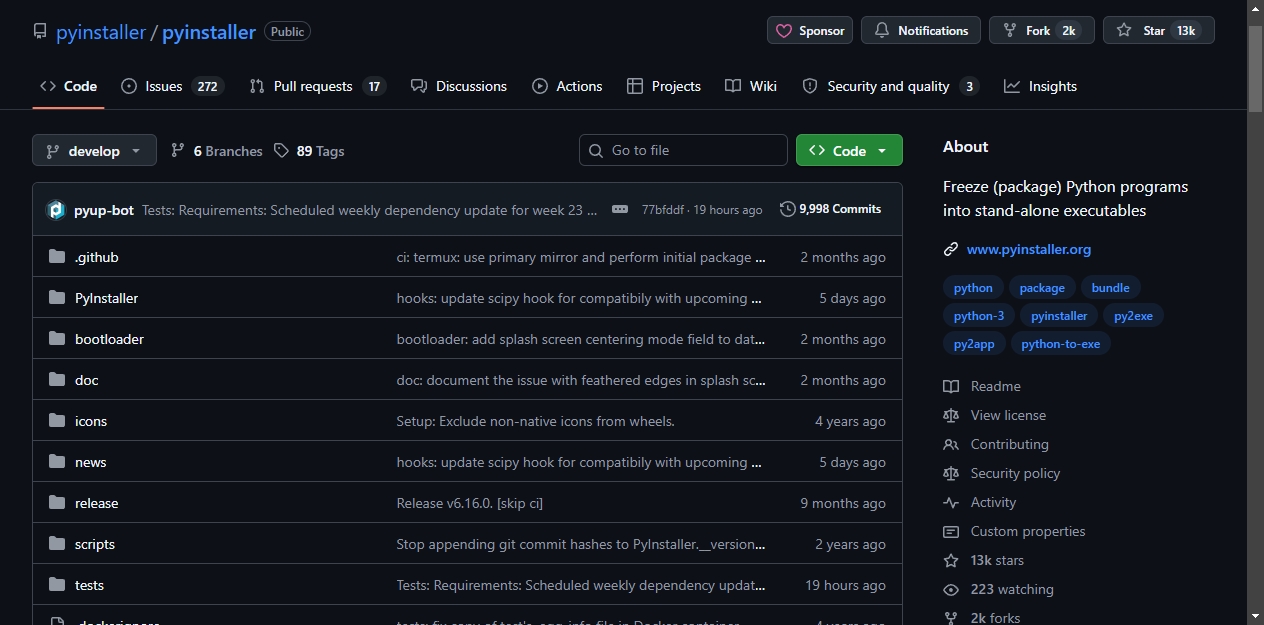
Task: Click the Star 13k button
Action: coord(1159,31)
